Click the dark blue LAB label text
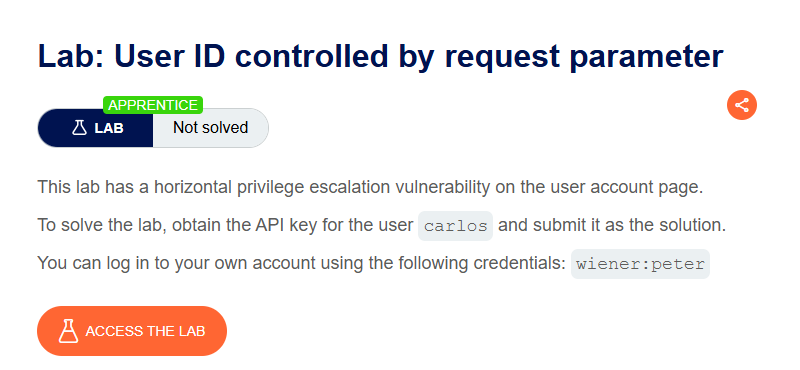 tap(109, 128)
